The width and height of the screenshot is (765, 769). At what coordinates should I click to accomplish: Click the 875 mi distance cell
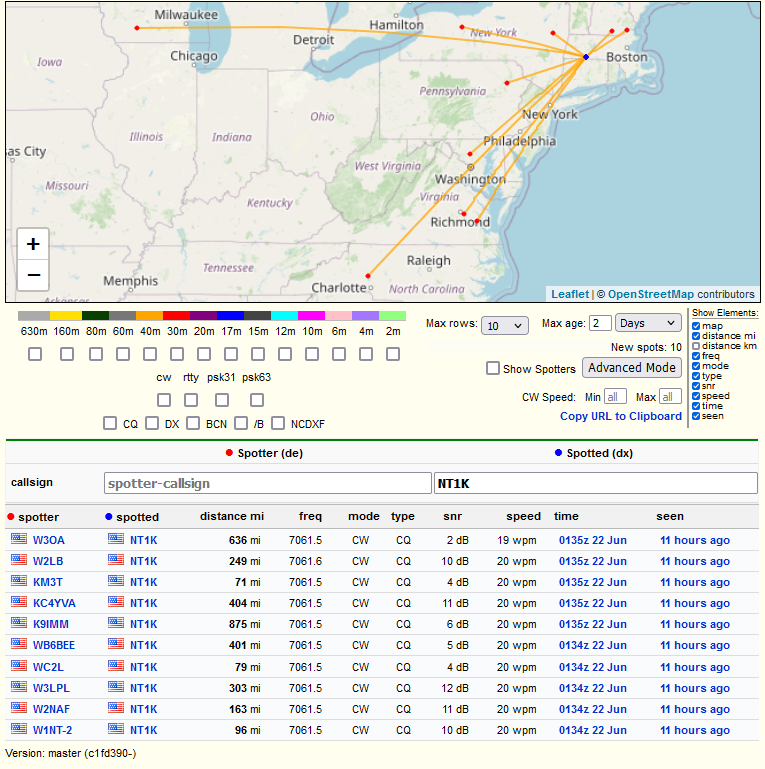point(244,624)
